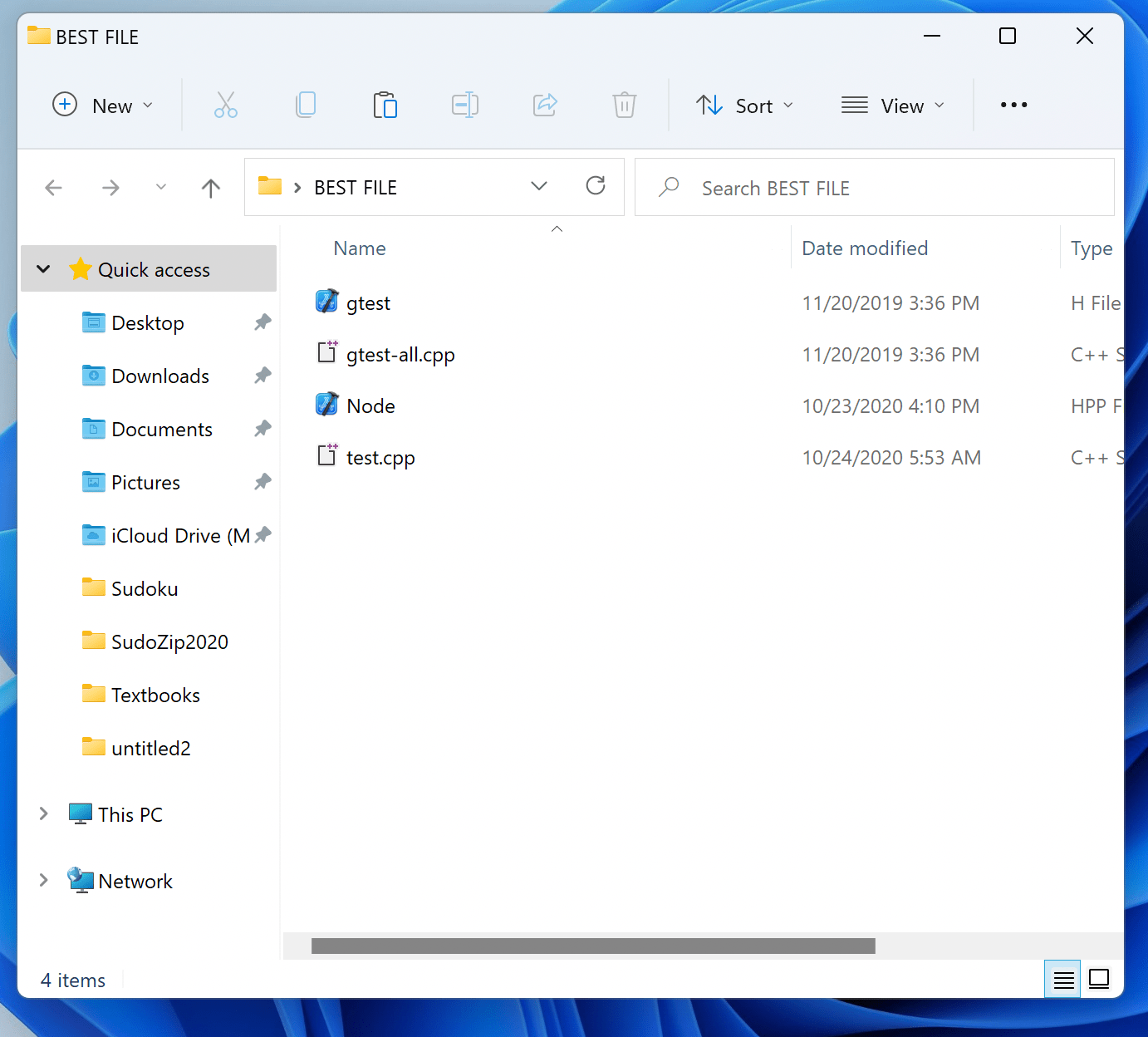1148x1037 pixels.
Task: Open the See more menu
Action: click(1013, 105)
